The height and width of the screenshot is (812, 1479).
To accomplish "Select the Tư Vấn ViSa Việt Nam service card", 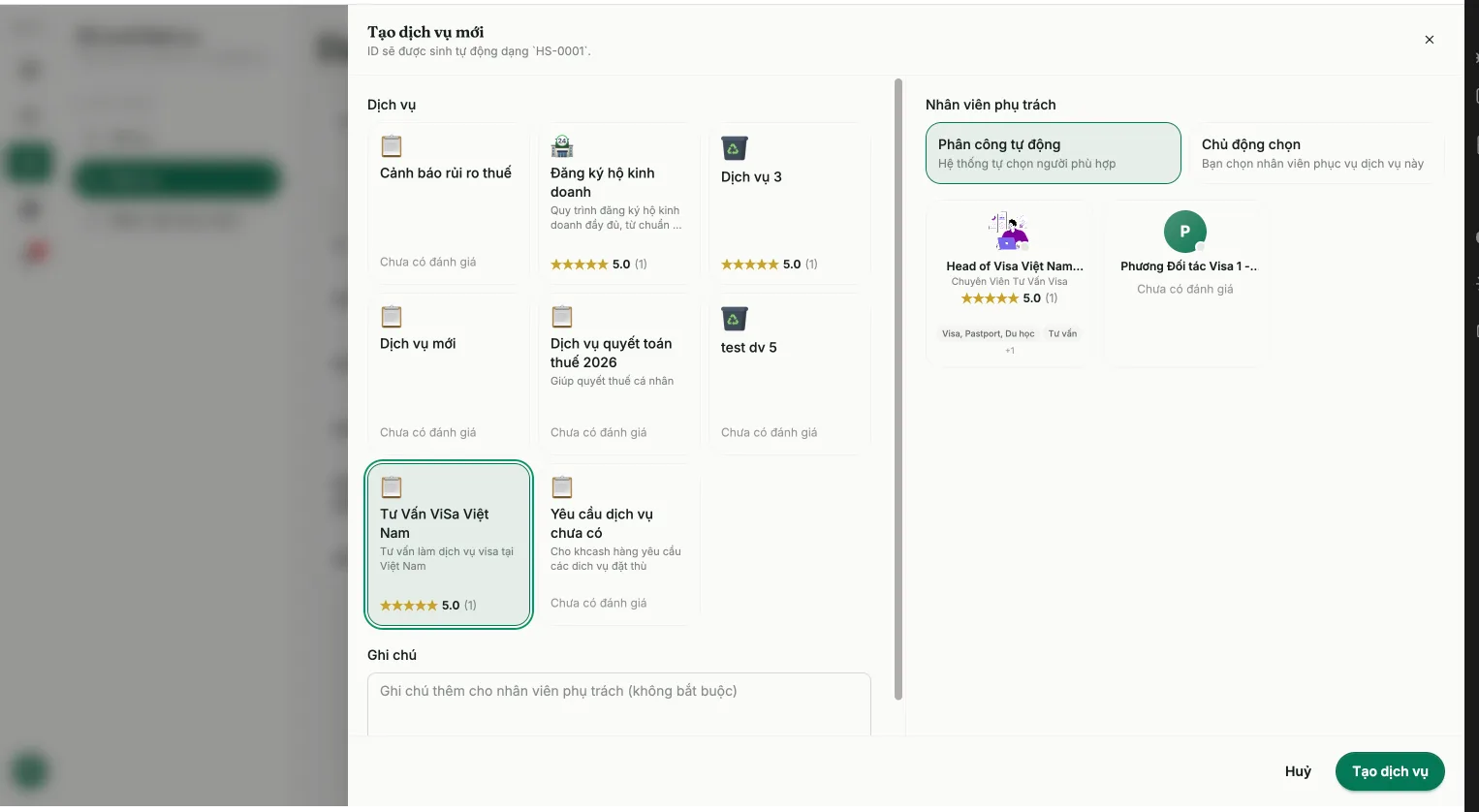I will tap(449, 545).
